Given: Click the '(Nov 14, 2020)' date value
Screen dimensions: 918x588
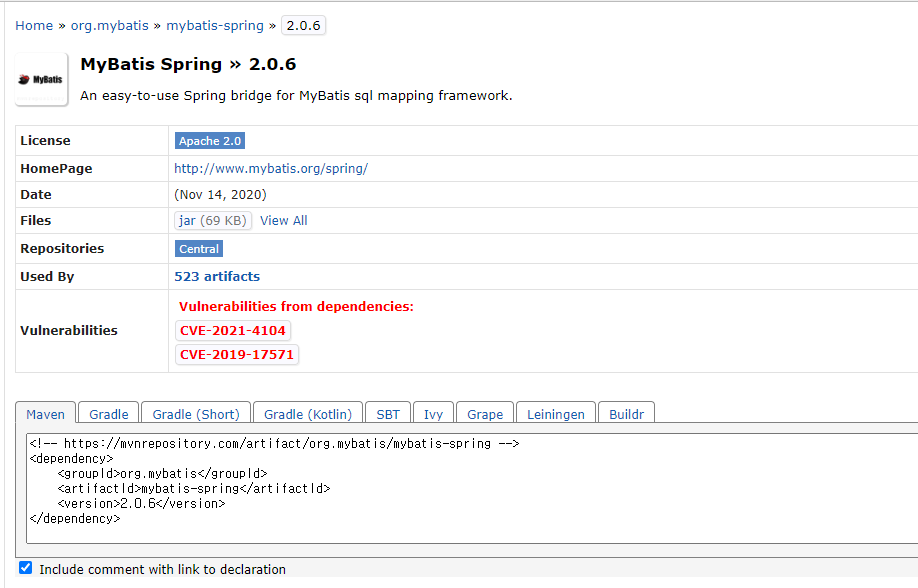Looking at the screenshot, I should (x=220, y=194).
